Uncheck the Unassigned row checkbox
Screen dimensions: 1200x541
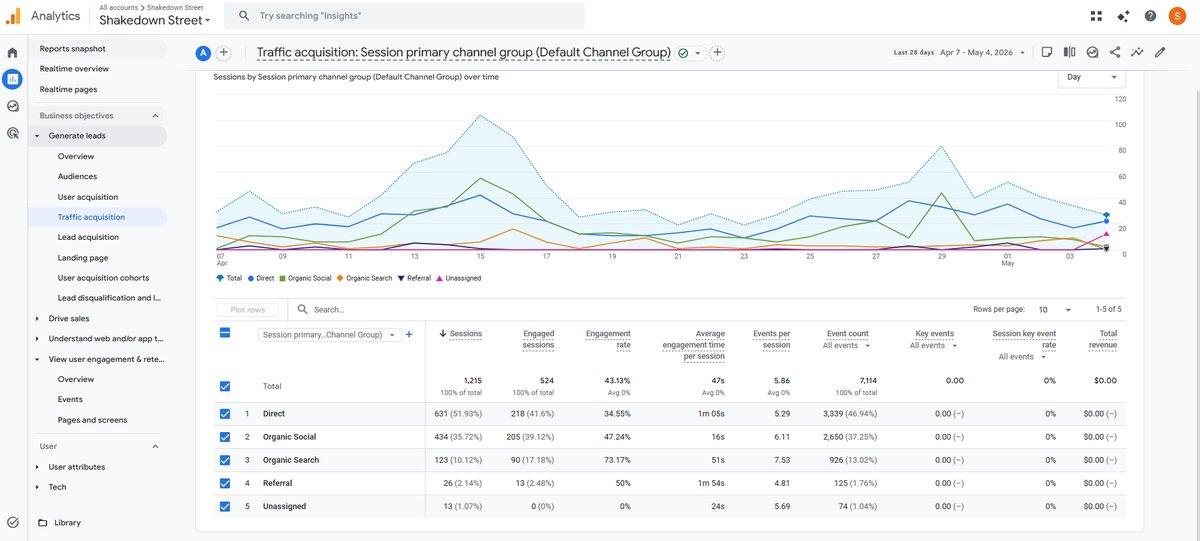point(225,506)
